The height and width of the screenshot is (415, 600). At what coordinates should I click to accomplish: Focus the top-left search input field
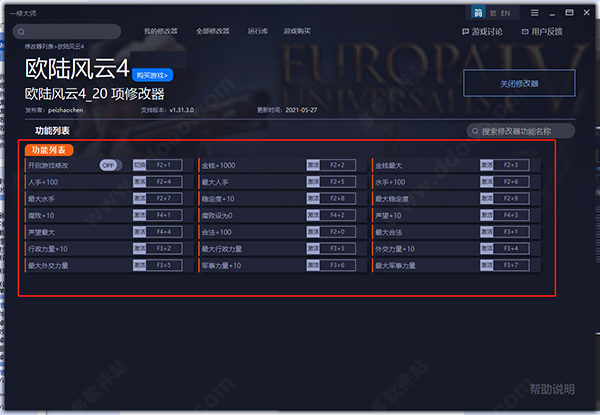[67, 32]
